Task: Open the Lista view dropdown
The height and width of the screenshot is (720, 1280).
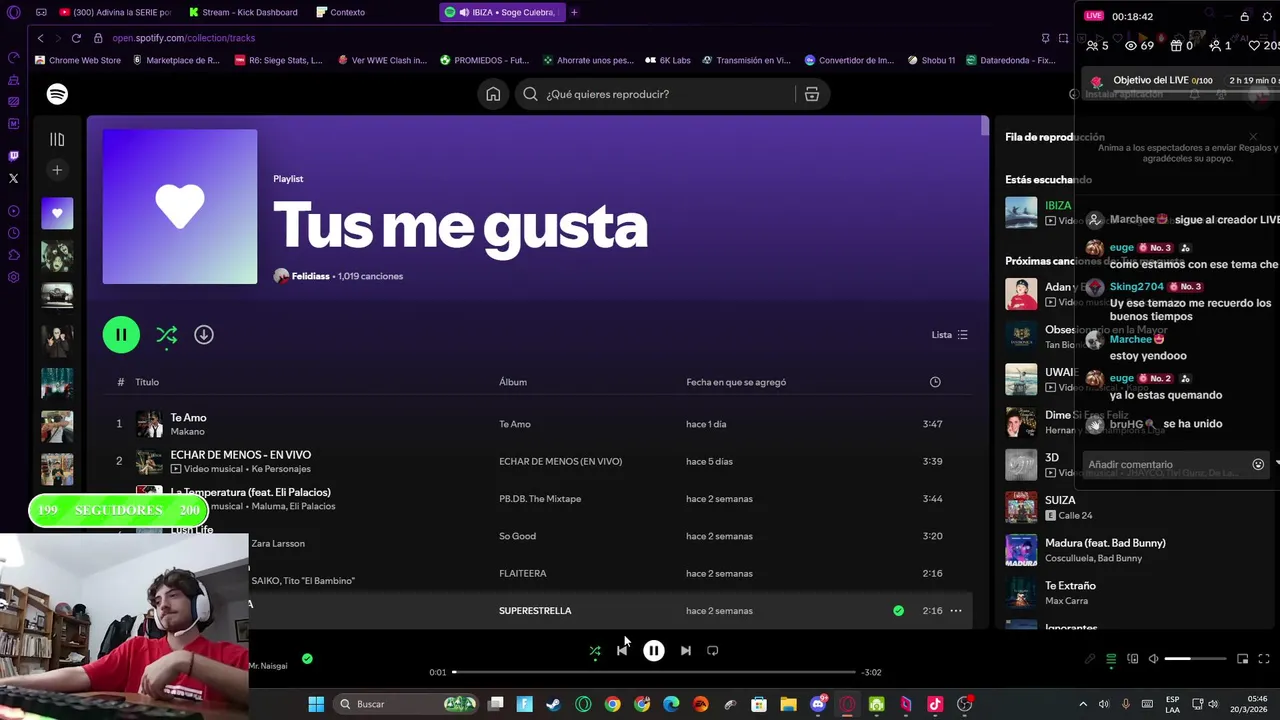Action: [x=949, y=335]
